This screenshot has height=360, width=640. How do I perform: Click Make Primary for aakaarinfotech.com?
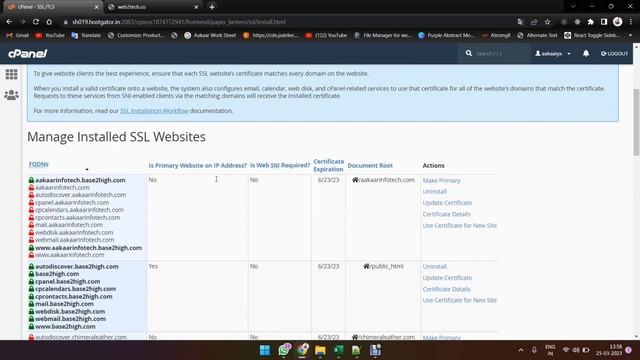click(441, 180)
